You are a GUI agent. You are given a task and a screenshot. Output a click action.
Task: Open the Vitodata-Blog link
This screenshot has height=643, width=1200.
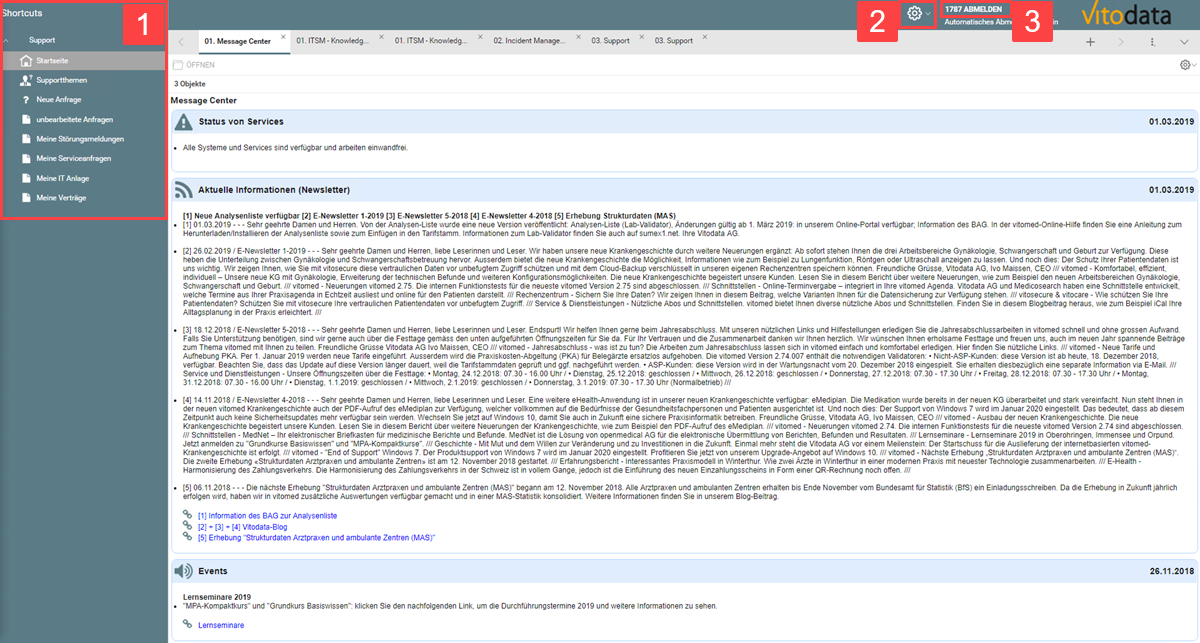(243, 526)
